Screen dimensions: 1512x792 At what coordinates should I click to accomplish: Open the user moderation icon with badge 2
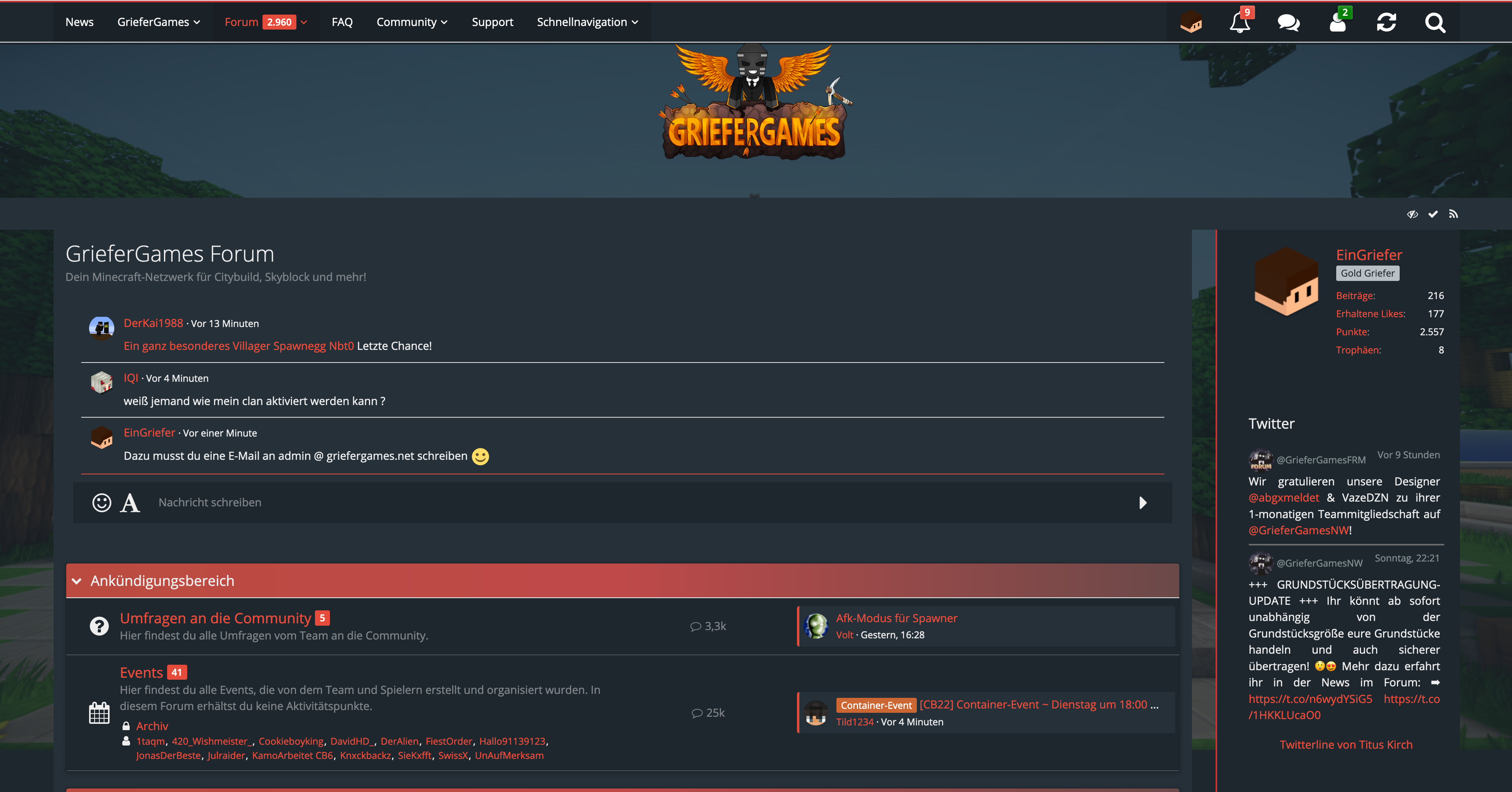click(x=1338, y=22)
